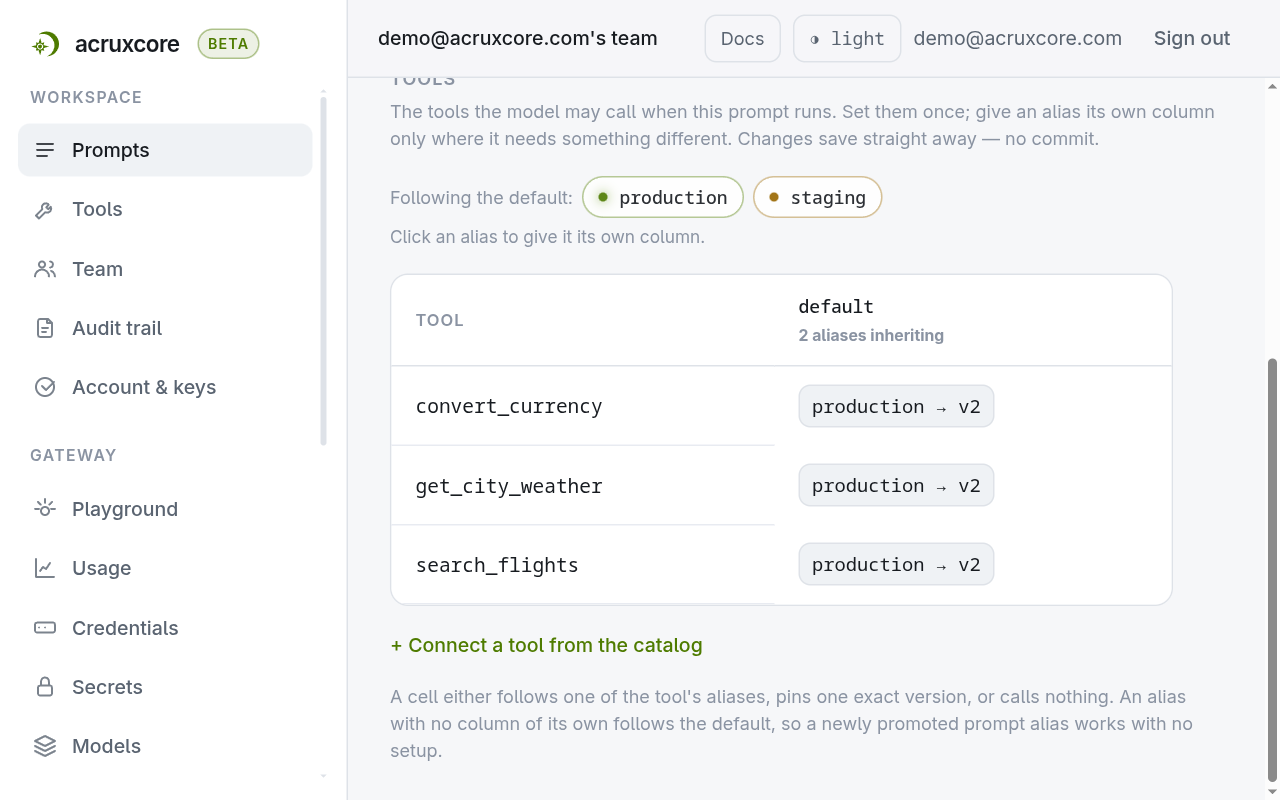Image resolution: width=1280 pixels, height=800 pixels.
Task: Click the get_city_weather tool name
Action: tap(509, 486)
